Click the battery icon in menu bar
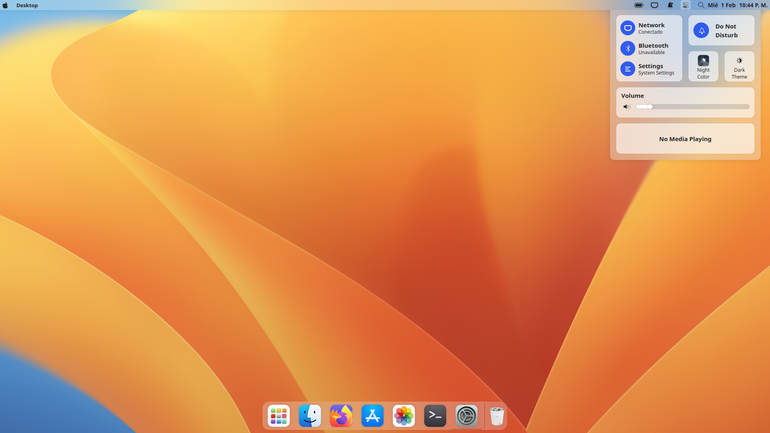770x433 pixels. click(639, 5)
